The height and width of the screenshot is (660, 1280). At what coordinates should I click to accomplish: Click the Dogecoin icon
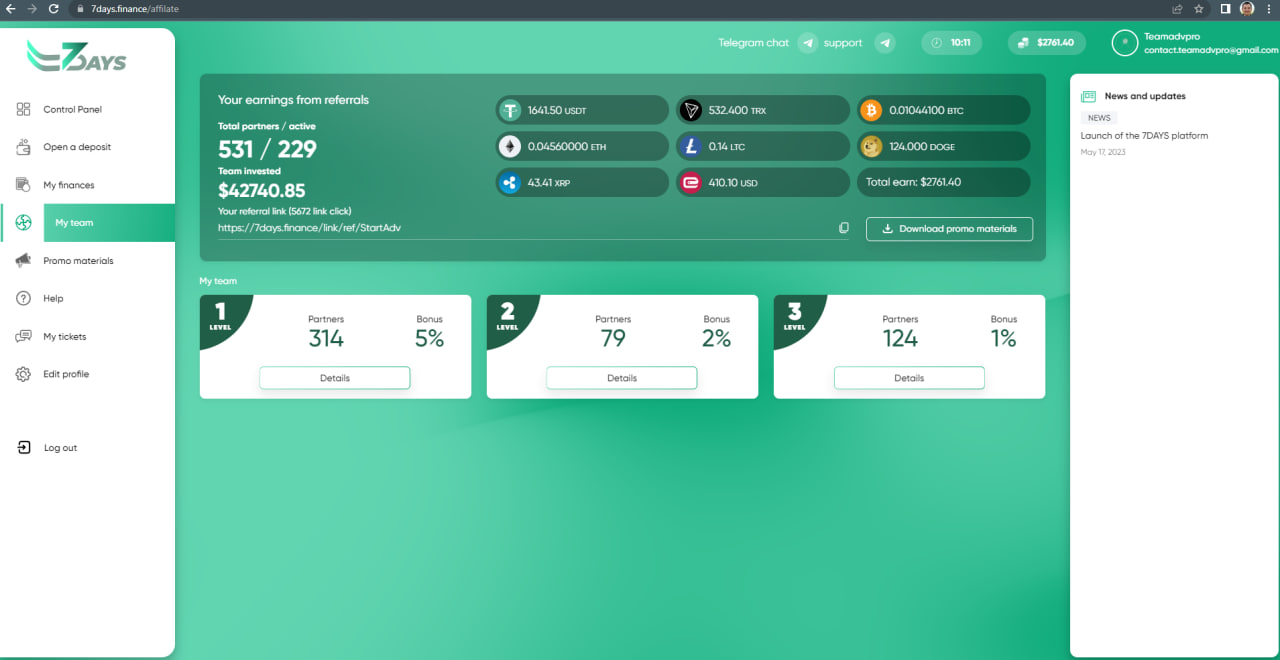coord(871,147)
